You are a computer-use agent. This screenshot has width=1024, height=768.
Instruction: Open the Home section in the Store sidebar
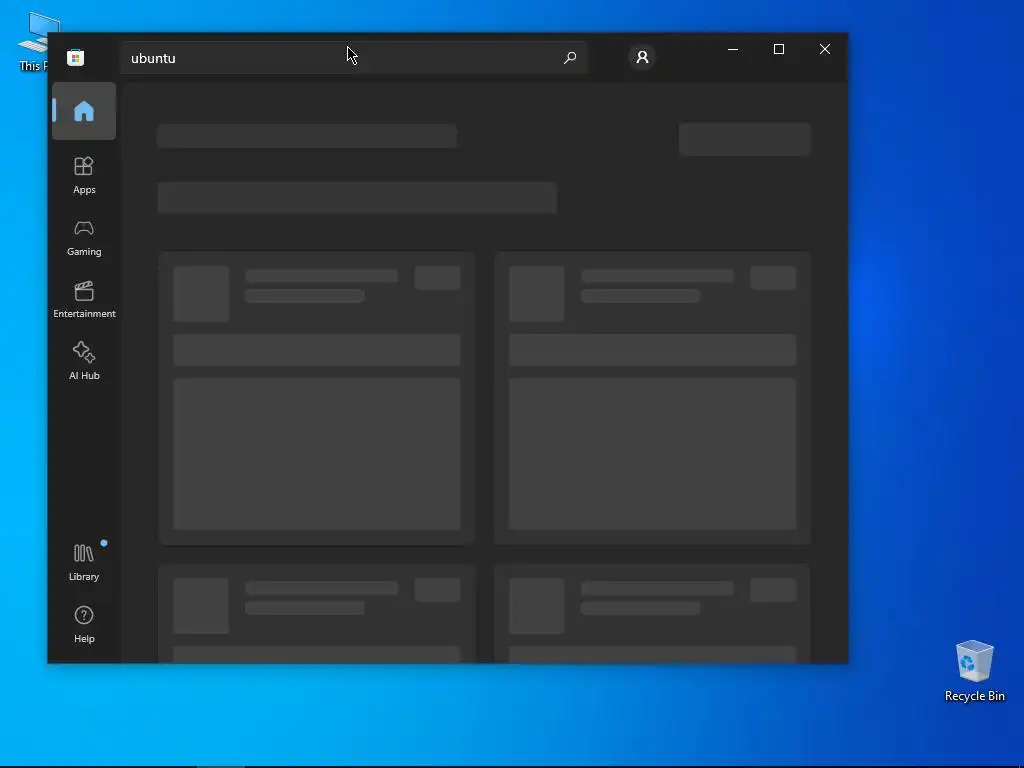coord(84,111)
